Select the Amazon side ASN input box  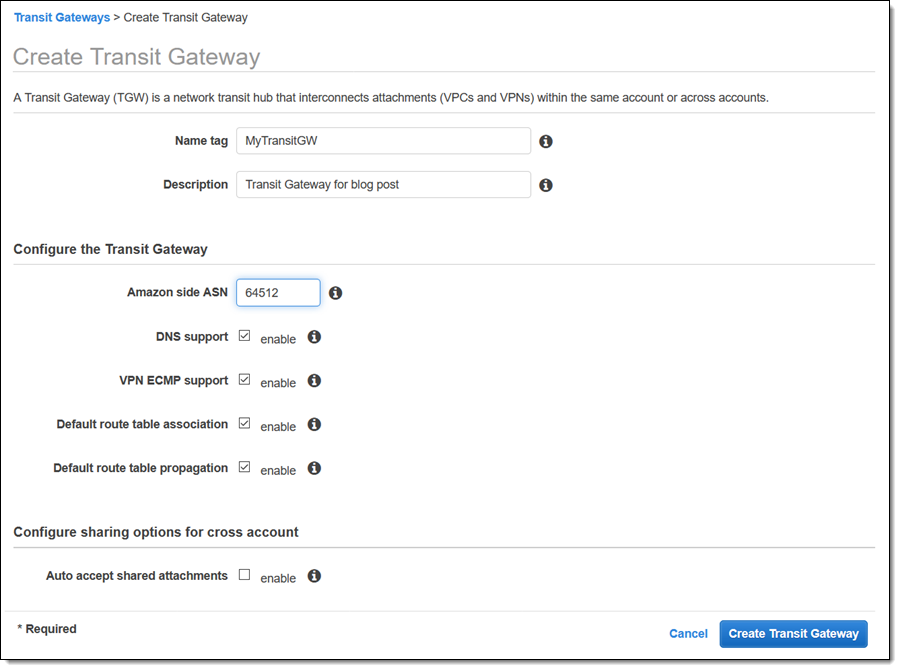(278, 293)
